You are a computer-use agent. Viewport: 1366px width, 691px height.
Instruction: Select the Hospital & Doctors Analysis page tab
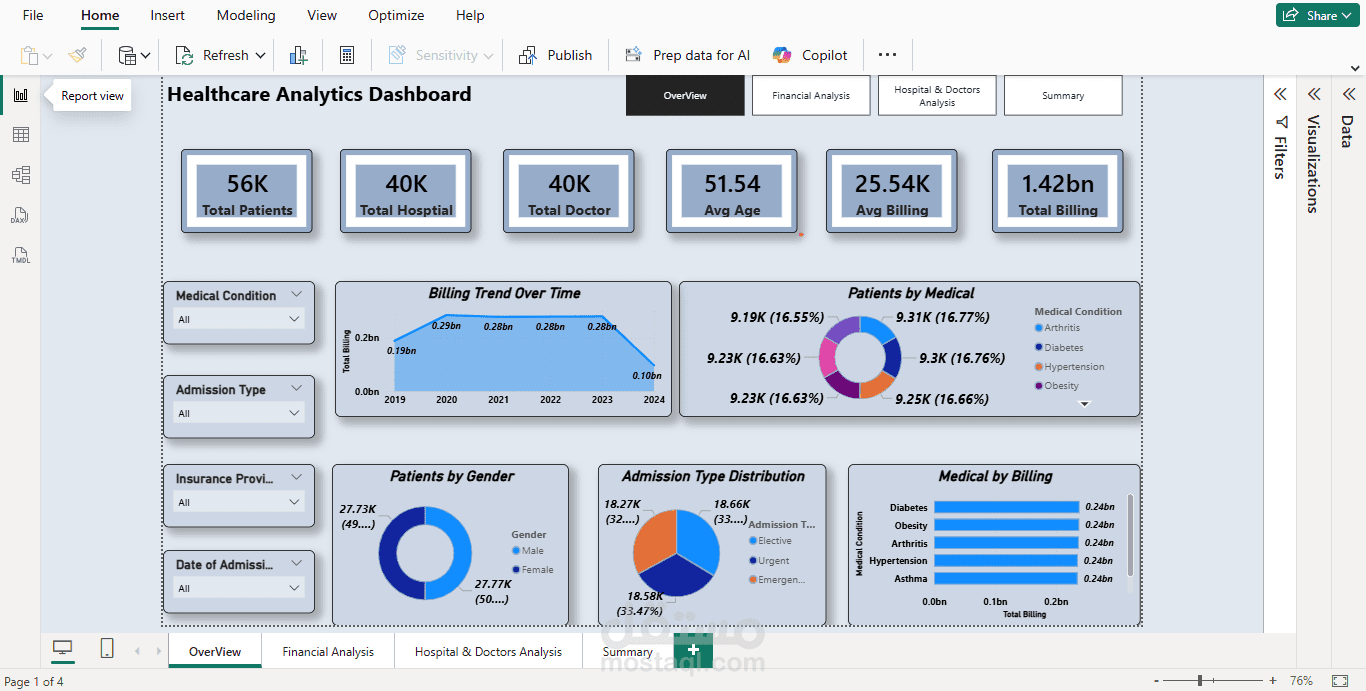click(488, 651)
